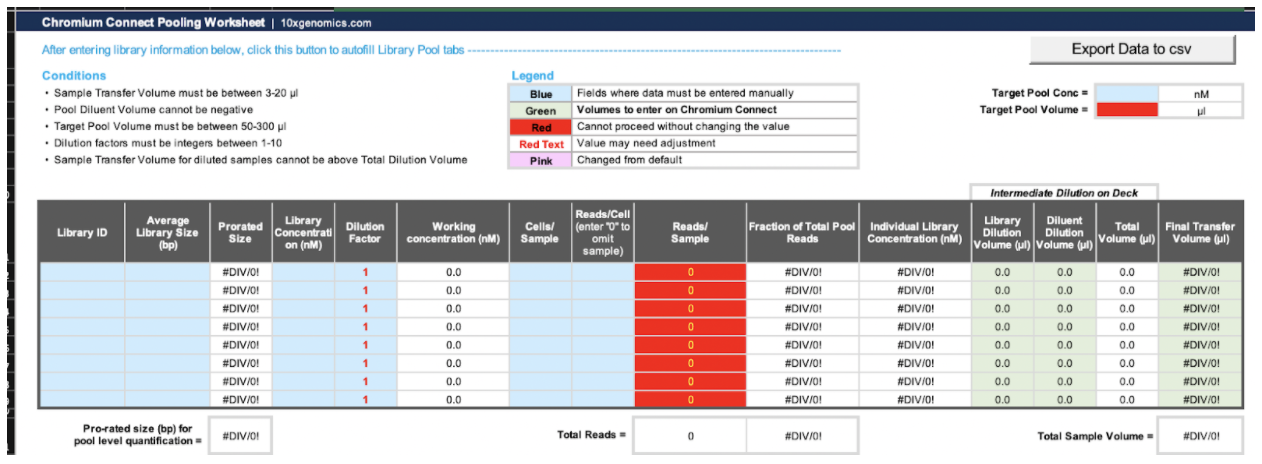1262x464 pixels.
Task: Click the Export Data to csv button
Action: [x=1132, y=49]
